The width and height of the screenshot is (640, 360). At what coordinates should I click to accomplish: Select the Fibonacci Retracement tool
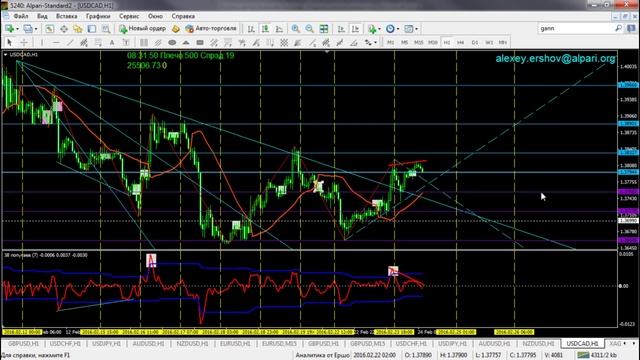[x=98, y=42]
